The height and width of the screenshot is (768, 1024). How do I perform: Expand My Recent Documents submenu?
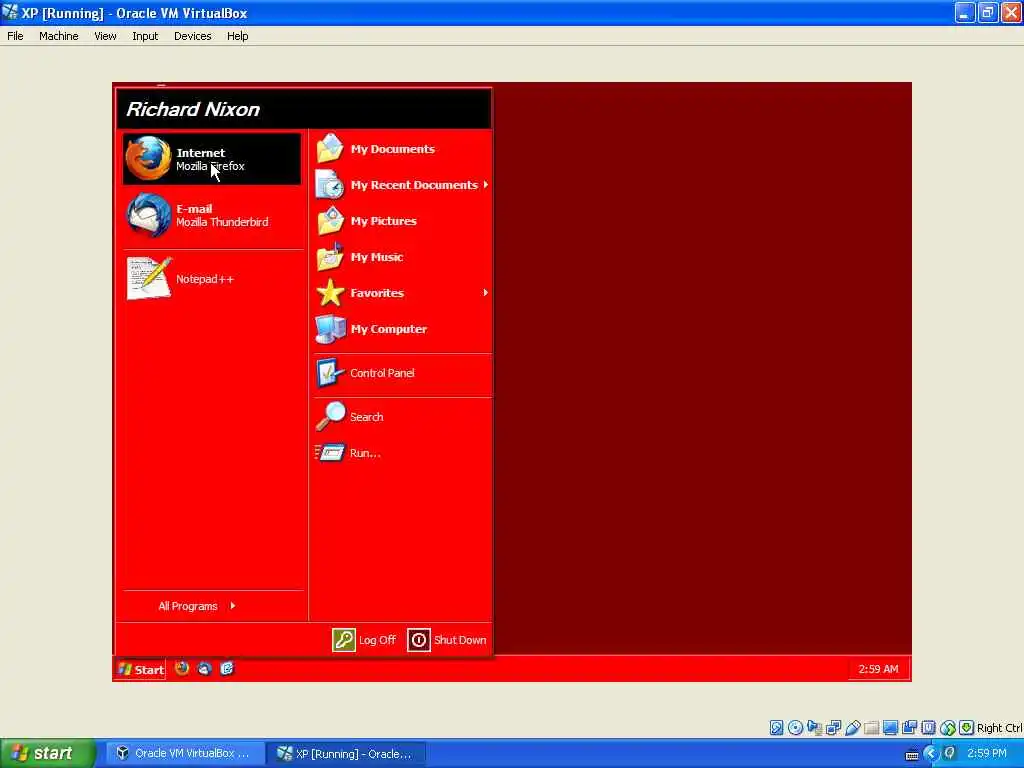(402, 185)
